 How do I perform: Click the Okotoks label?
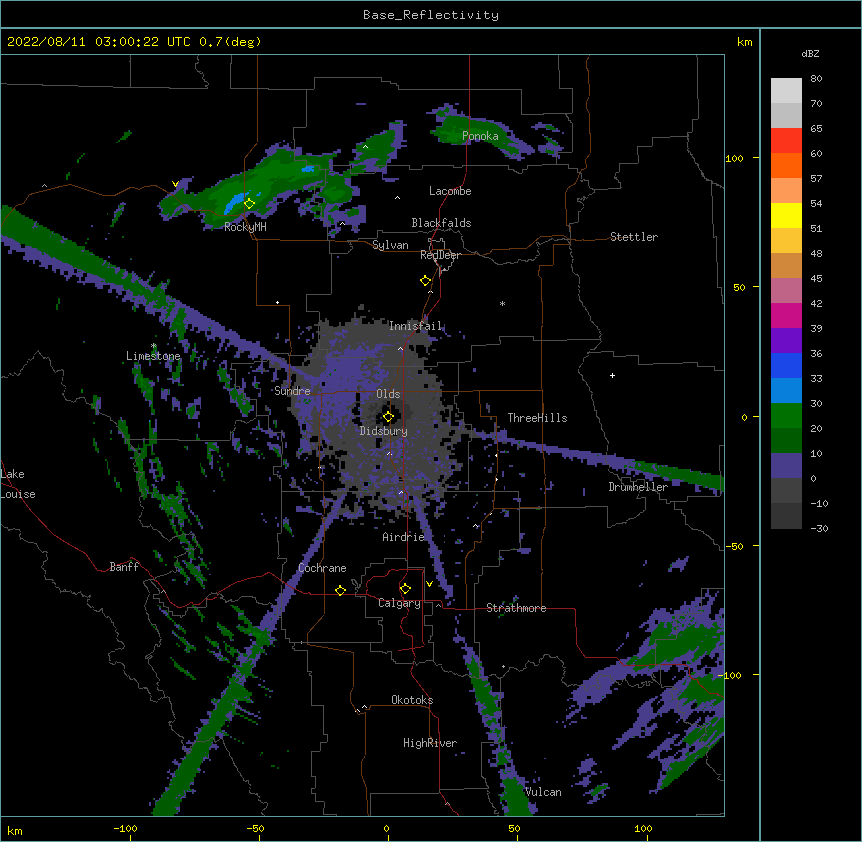[412, 700]
